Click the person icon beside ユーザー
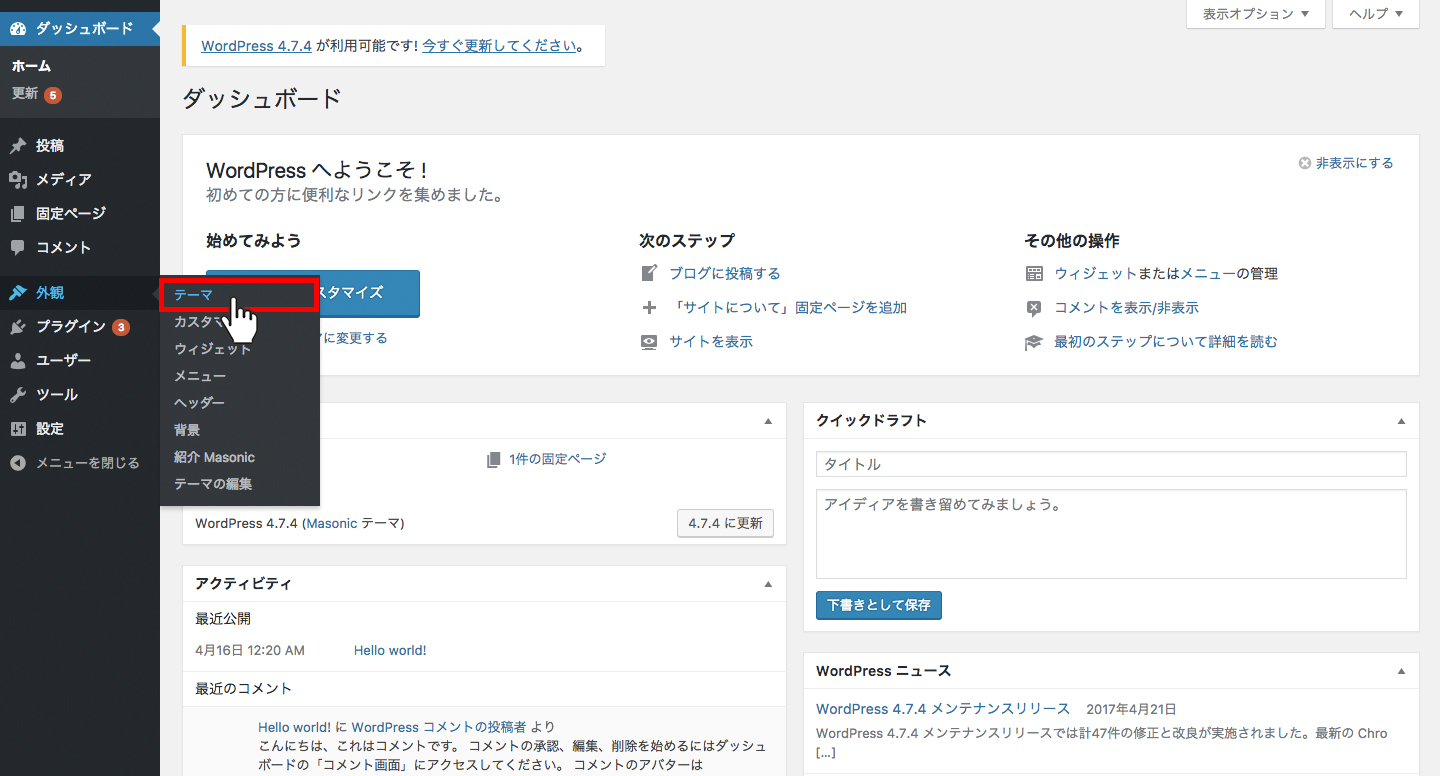The image size is (1440, 776). click(18, 361)
